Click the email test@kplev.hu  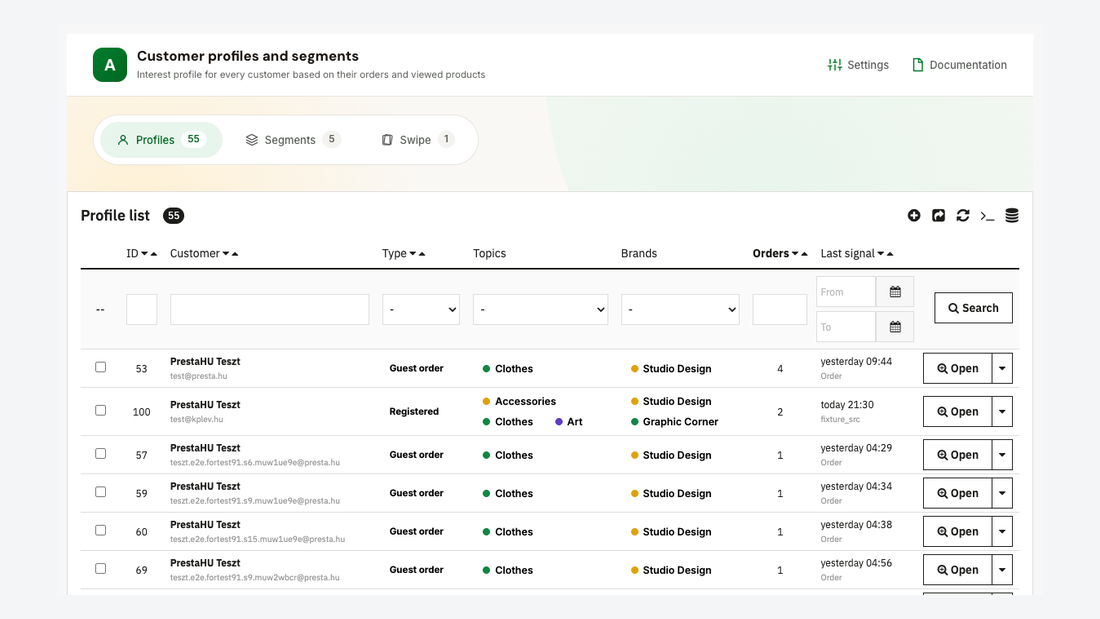196,420
